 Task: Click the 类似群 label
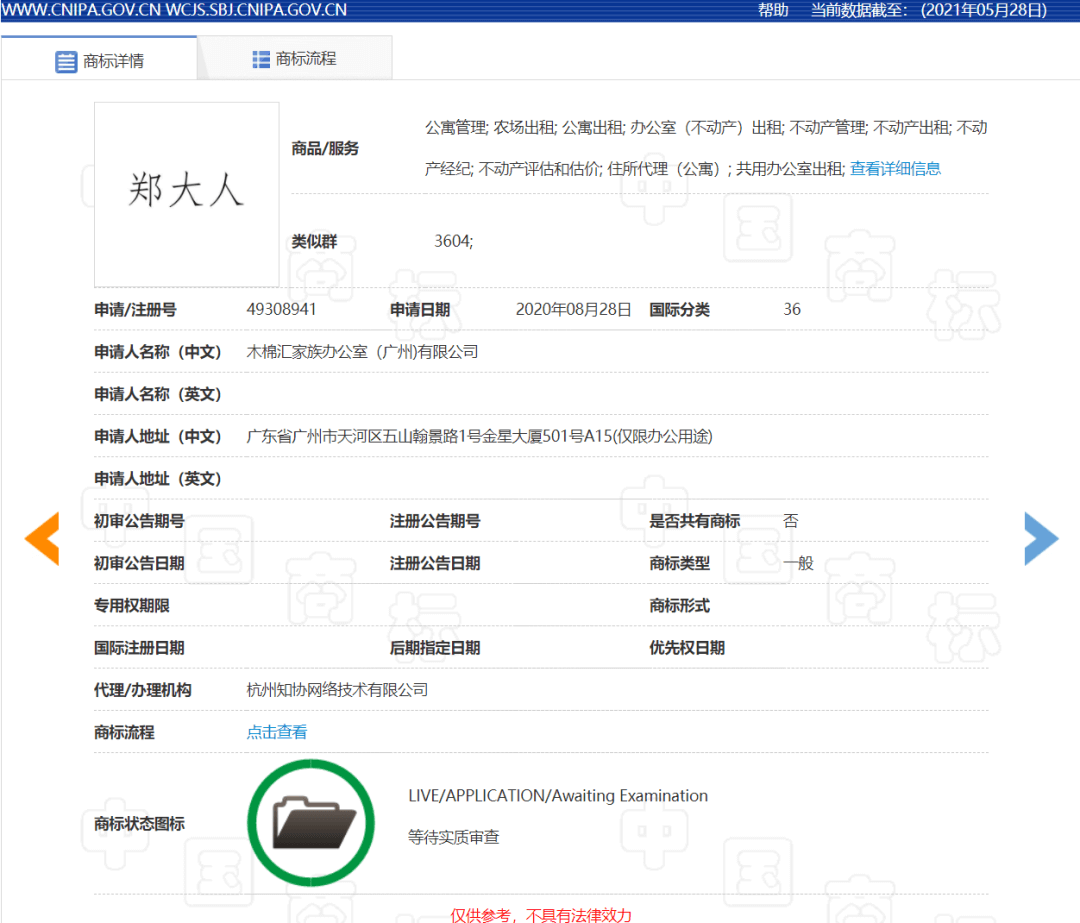314,241
